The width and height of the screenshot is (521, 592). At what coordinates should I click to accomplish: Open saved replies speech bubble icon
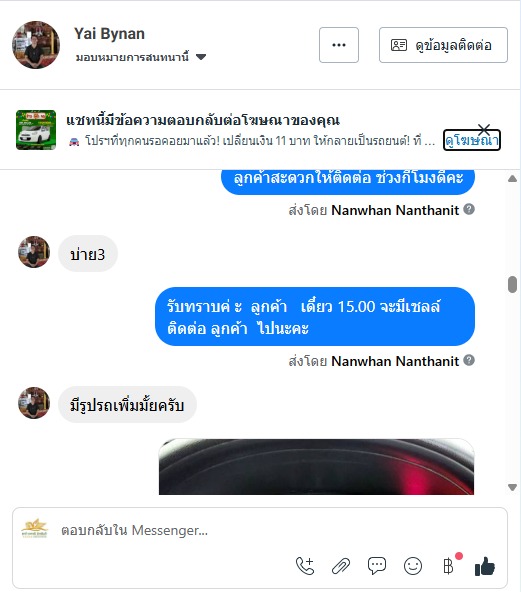tap(376, 566)
